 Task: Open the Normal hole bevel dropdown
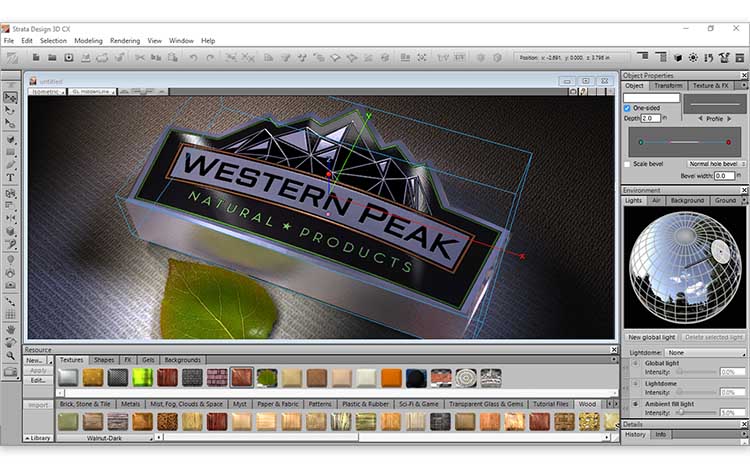click(x=717, y=164)
